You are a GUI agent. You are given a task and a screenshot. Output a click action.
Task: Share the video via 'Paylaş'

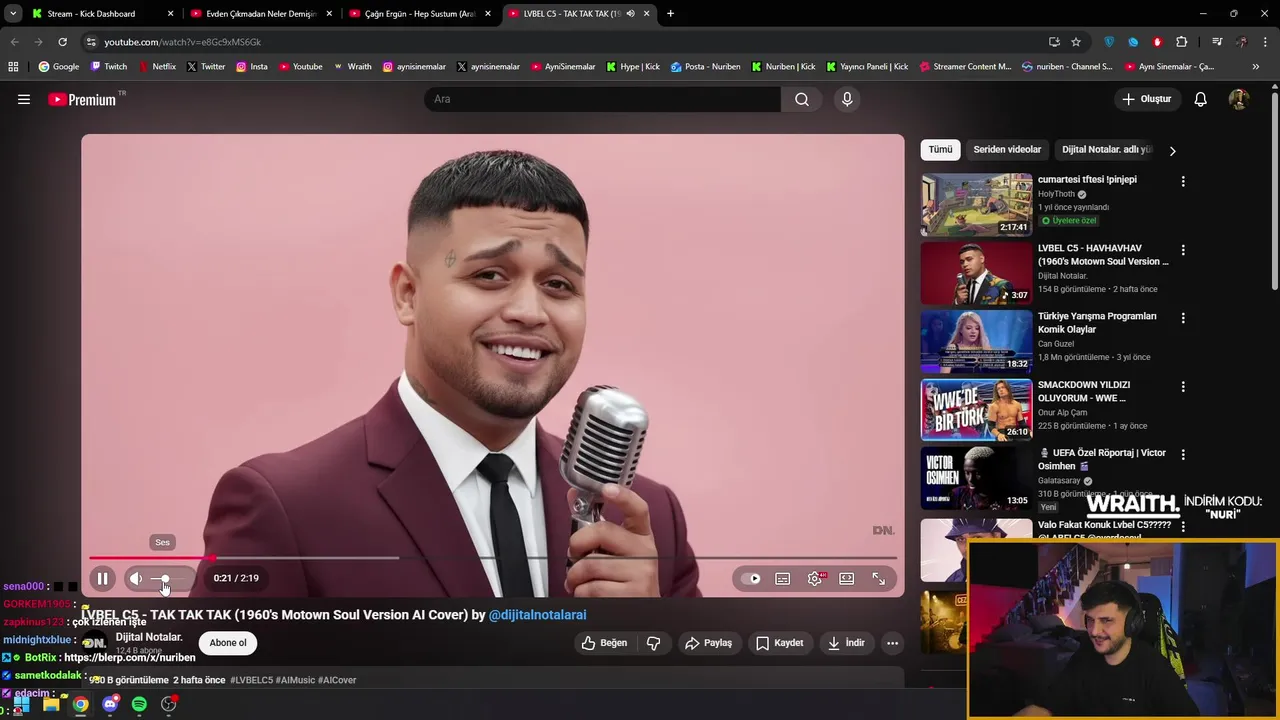click(708, 643)
